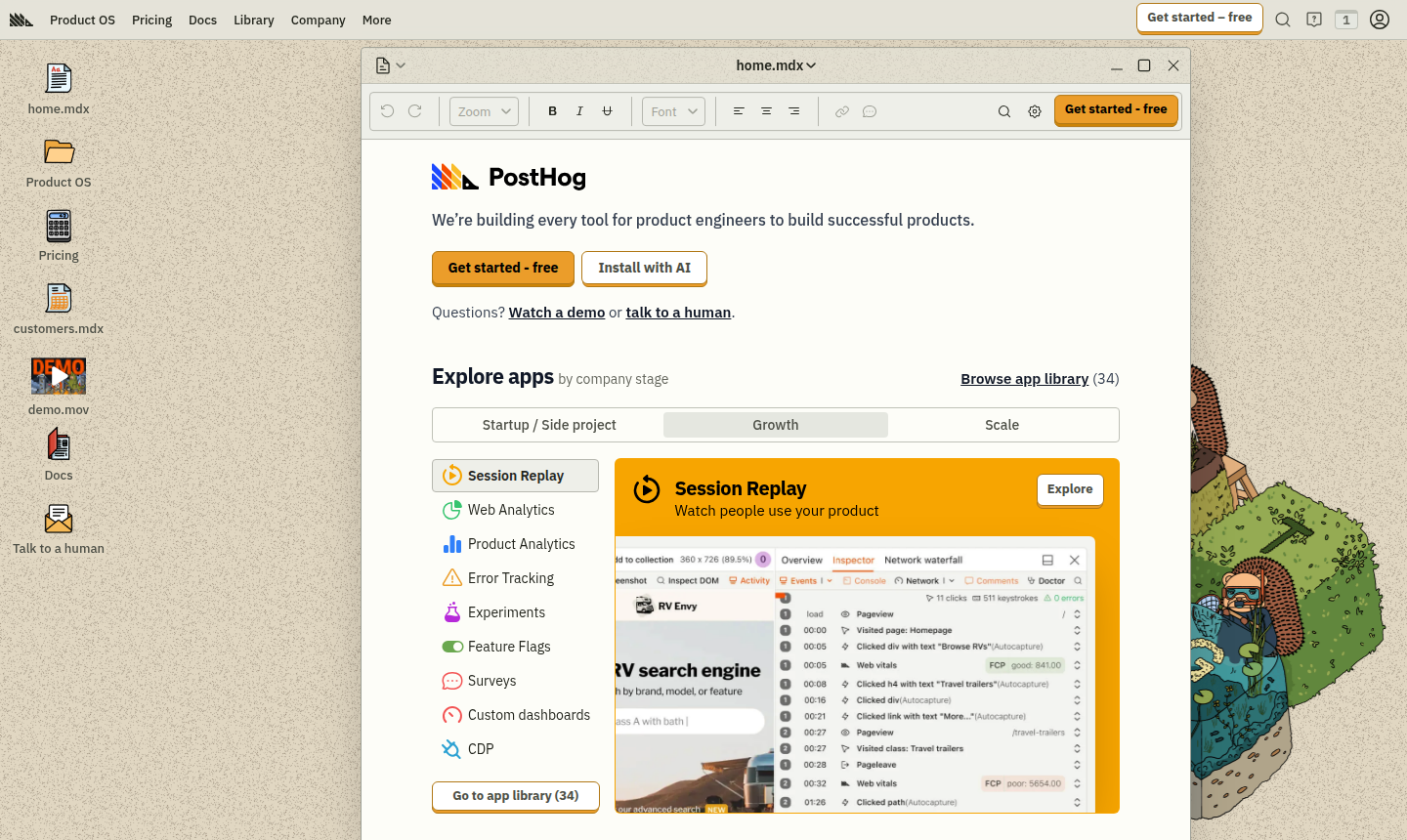
Task: Expand the Zoom dropdown
Action: [484, 111]
